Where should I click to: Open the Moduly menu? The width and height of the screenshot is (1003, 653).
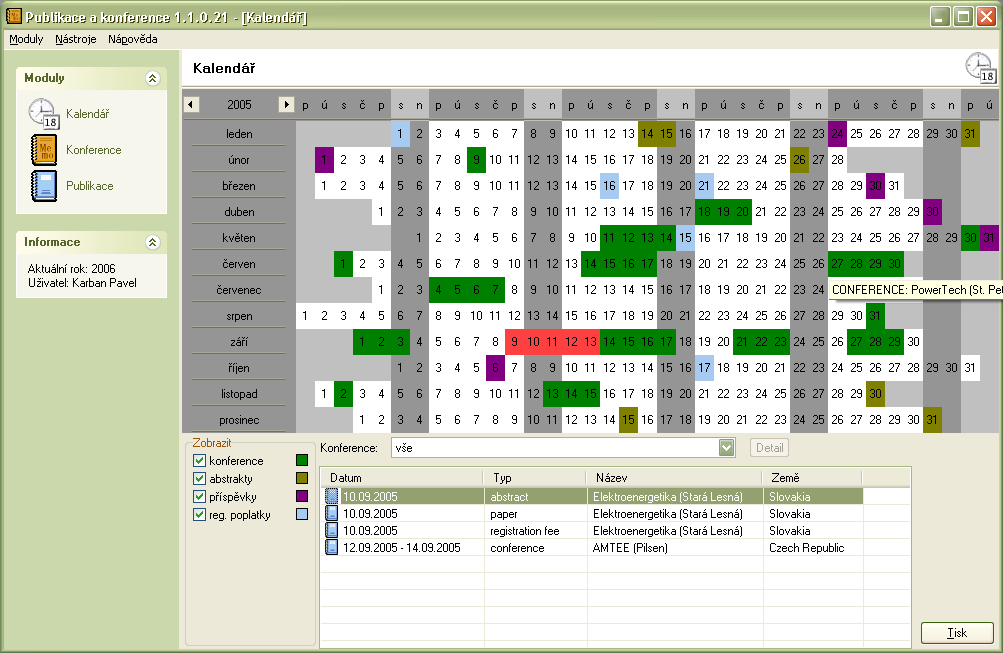(26, 39)
